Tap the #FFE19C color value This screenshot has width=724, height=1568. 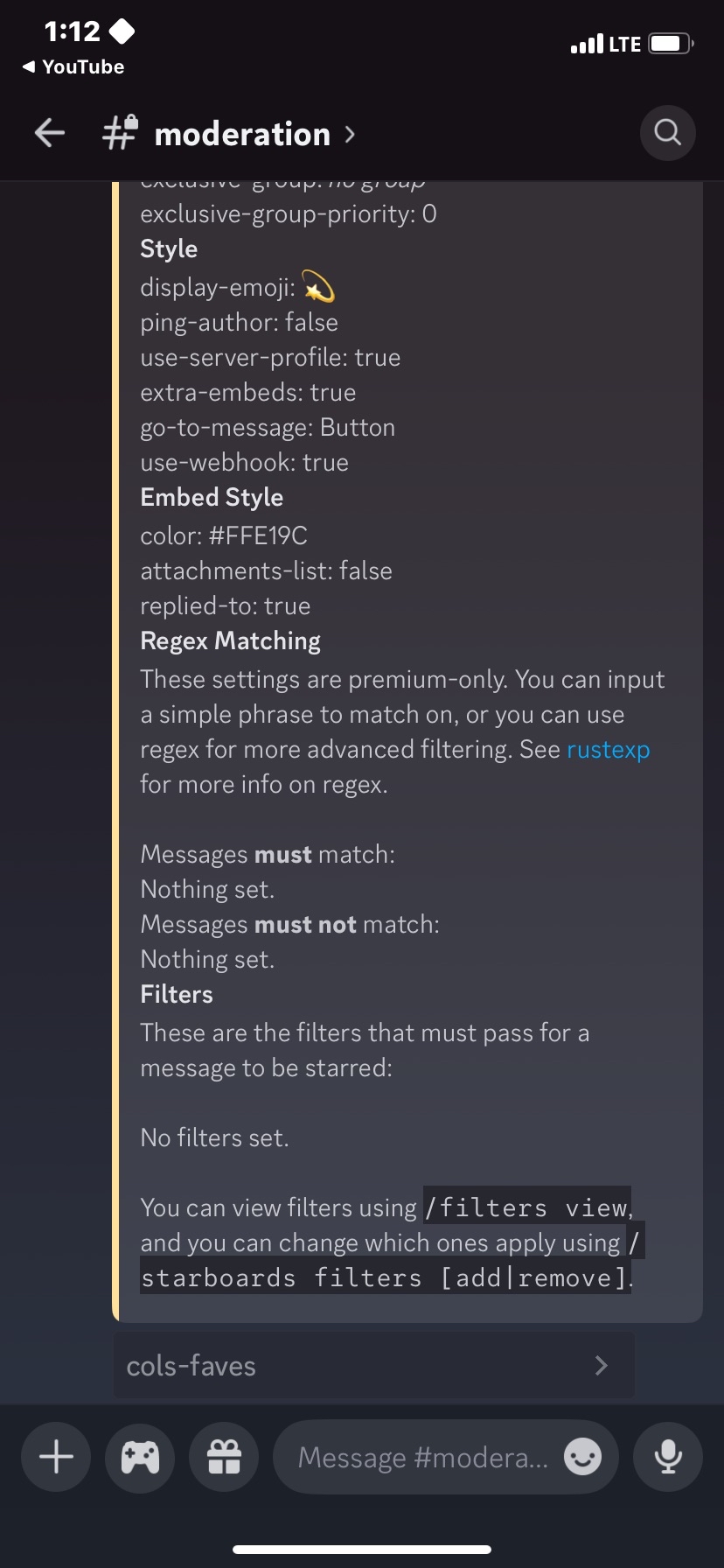[258, 535]
